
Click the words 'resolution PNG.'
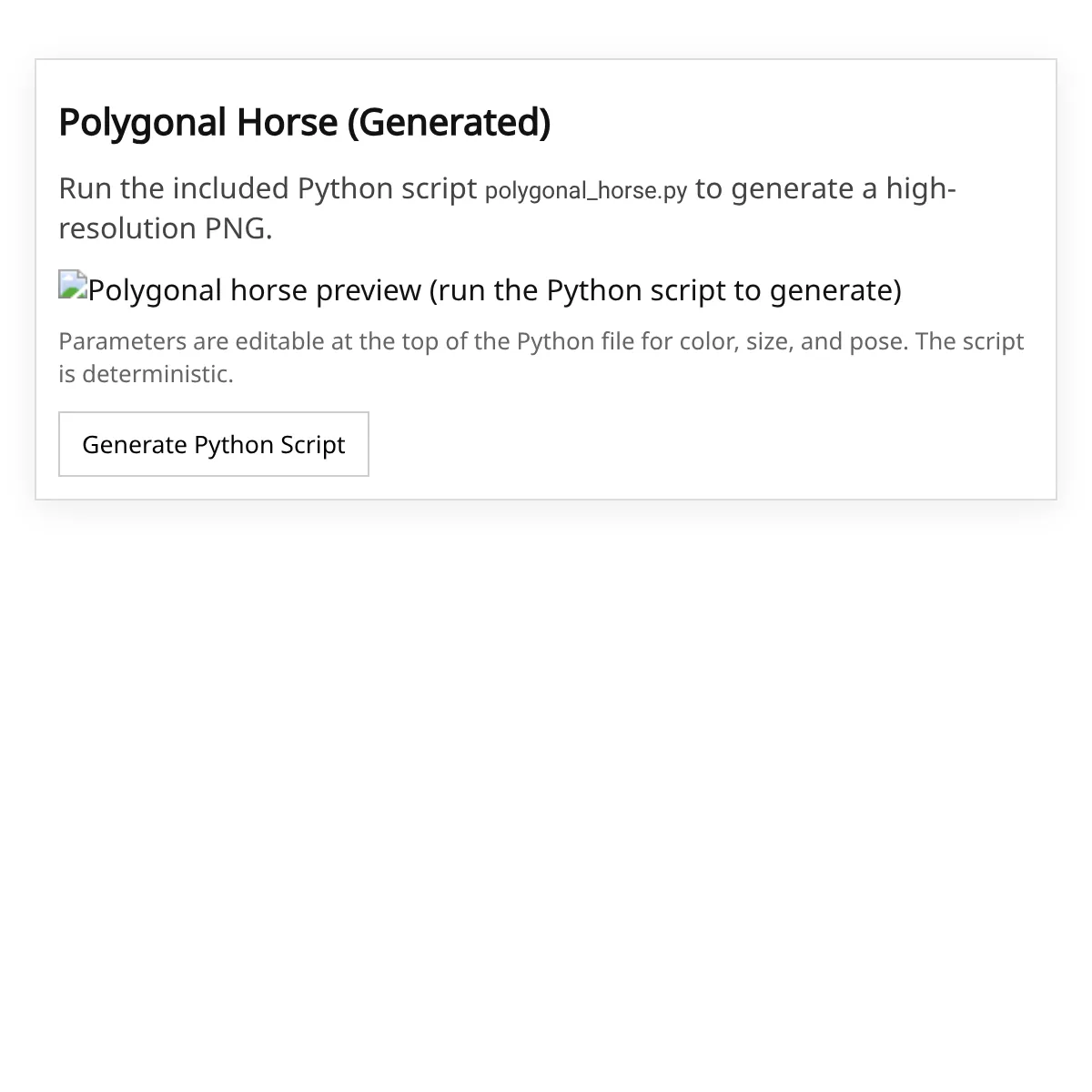(166, 228)
